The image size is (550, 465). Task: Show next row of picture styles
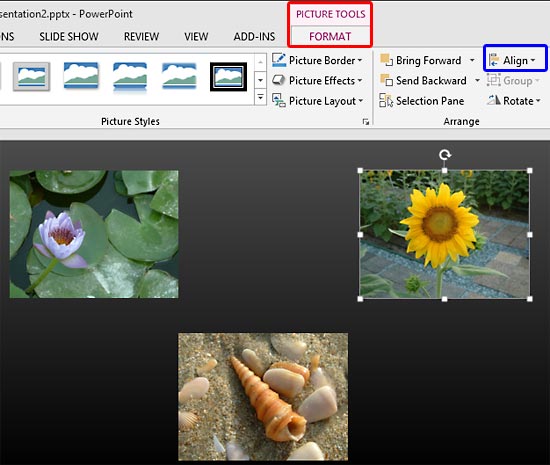260,80
